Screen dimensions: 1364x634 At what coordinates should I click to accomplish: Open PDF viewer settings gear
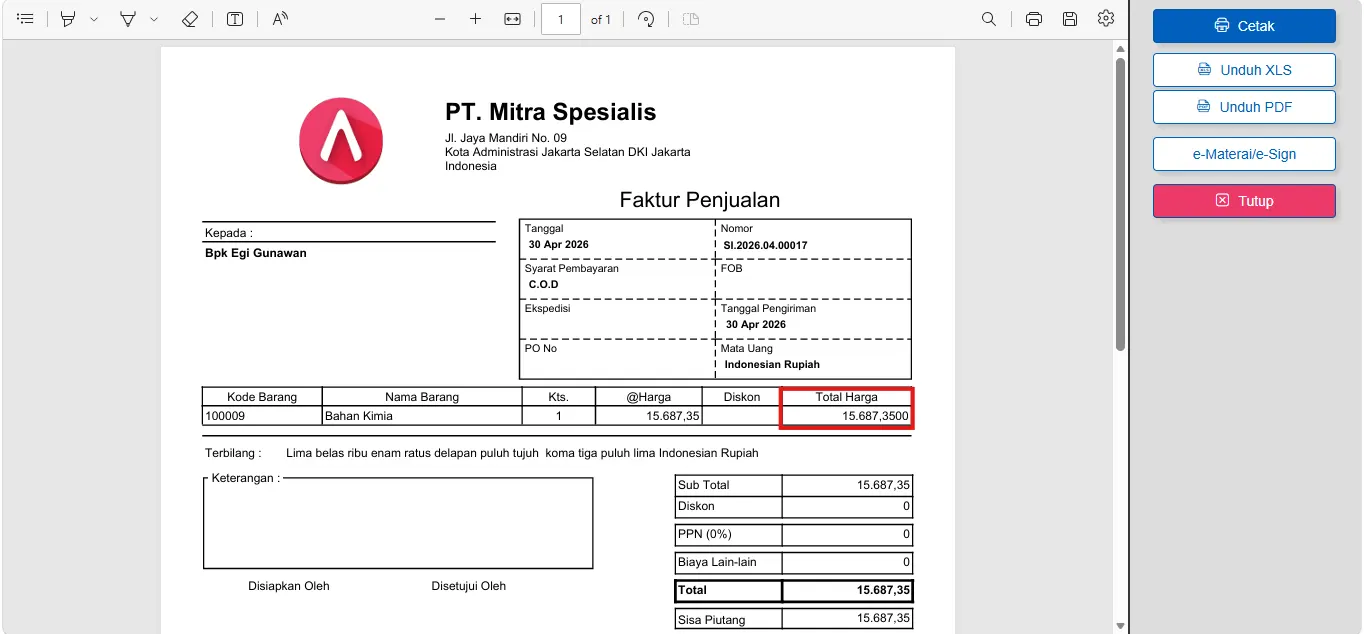tap(1105, 19)
